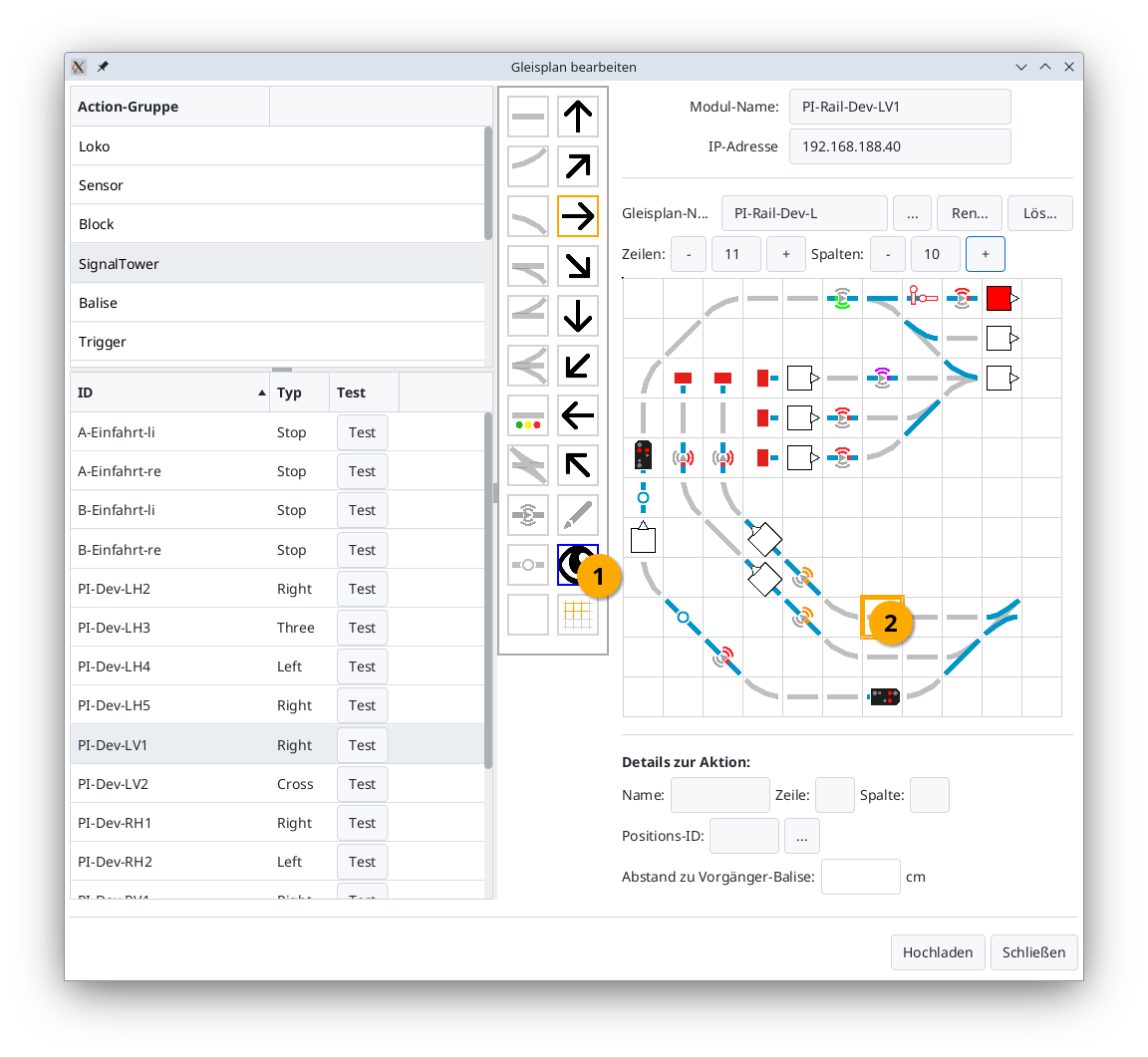Set direction with the up arrow

tap(578, 117)
